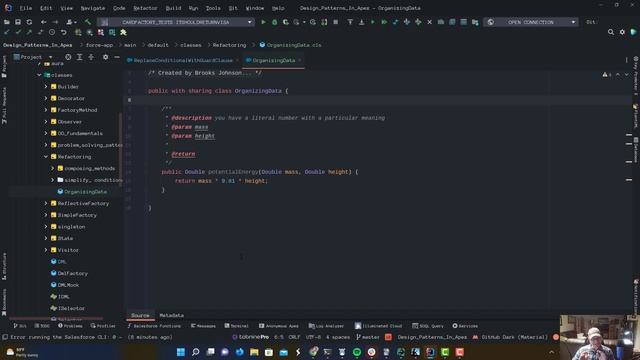Open the Problems tool window
This screenshot has height=360, width=640.
click(x=70, y=326)
